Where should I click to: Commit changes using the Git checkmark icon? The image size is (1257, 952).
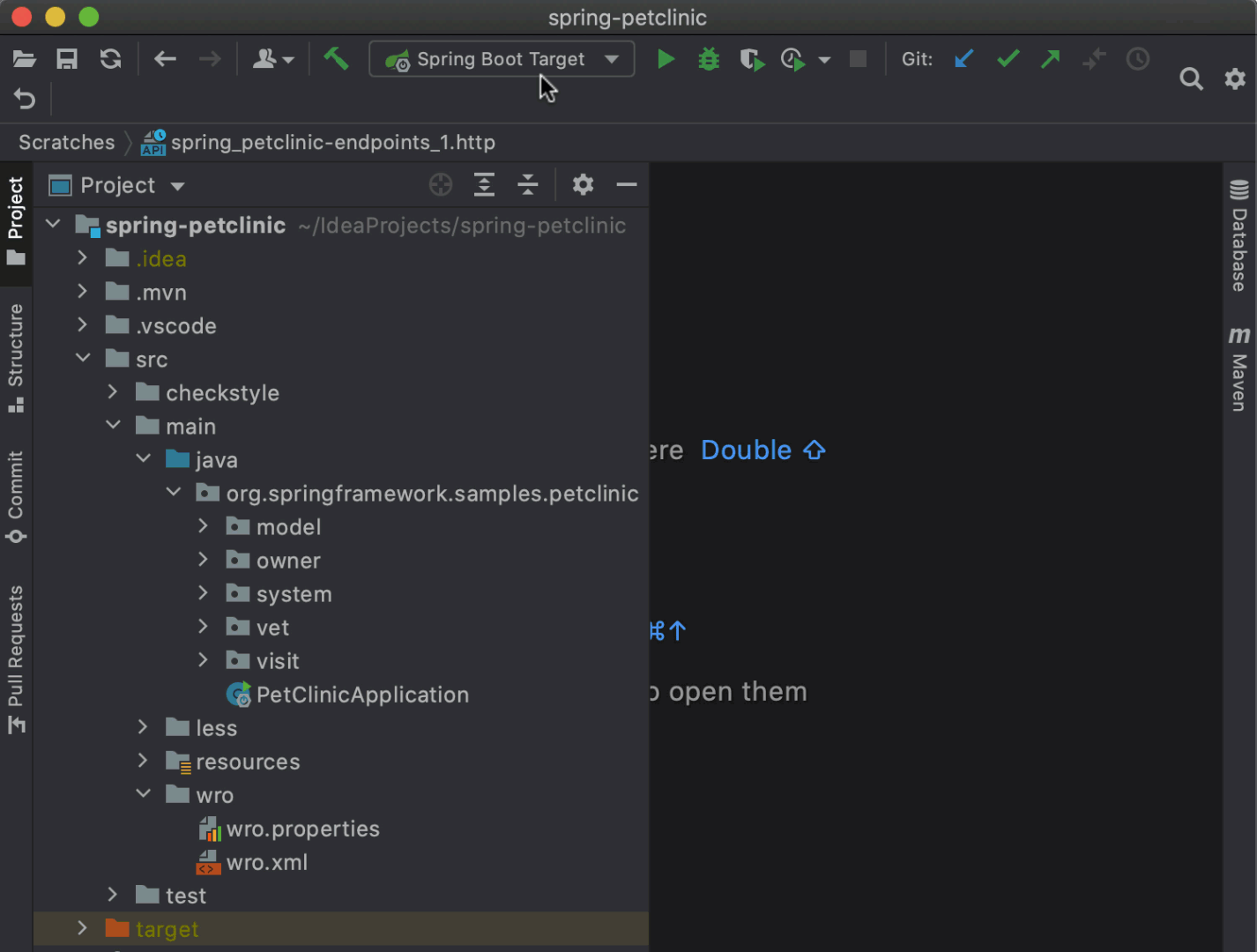tap(1007, 59)
